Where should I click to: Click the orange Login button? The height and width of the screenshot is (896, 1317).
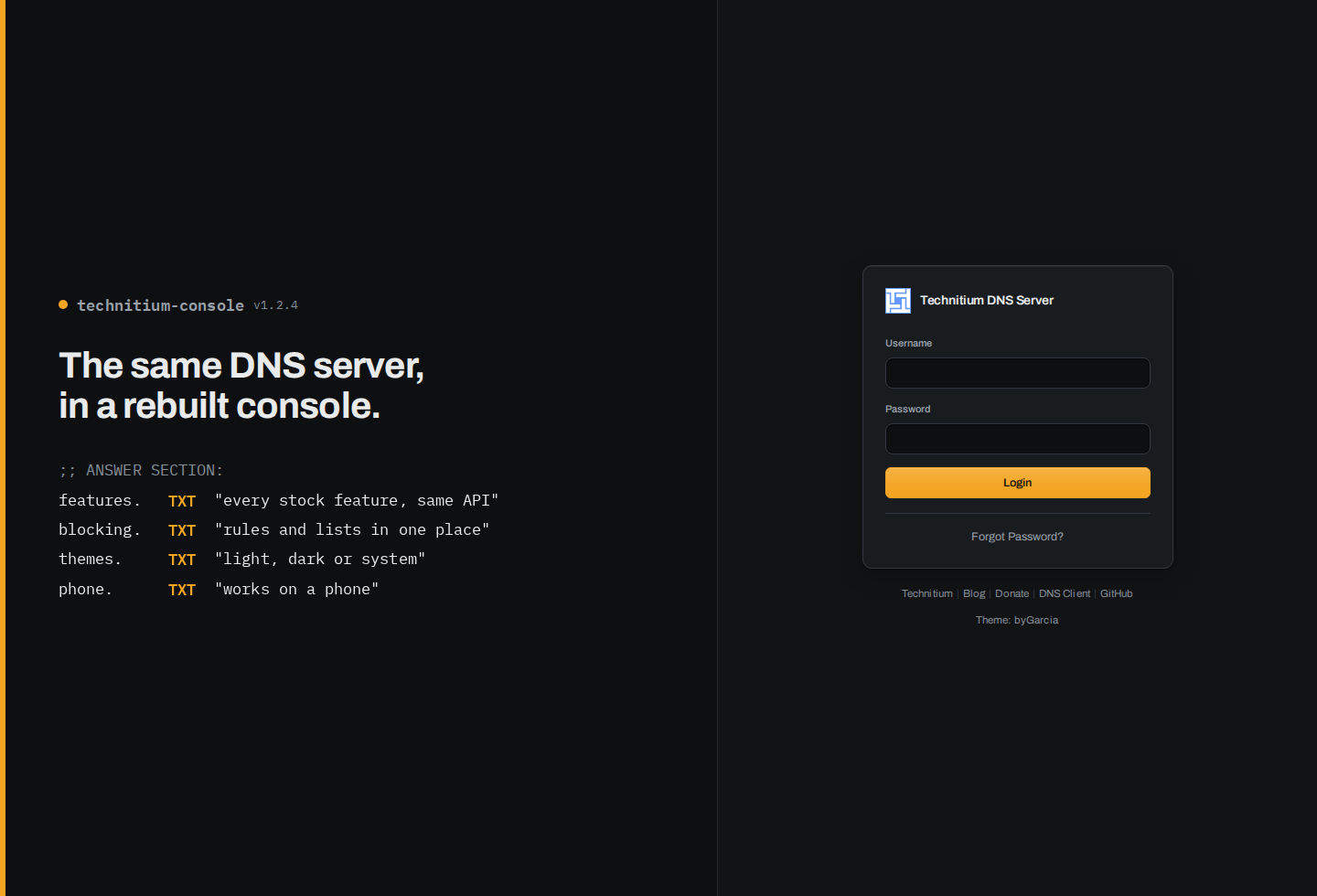pos(1017,483)
